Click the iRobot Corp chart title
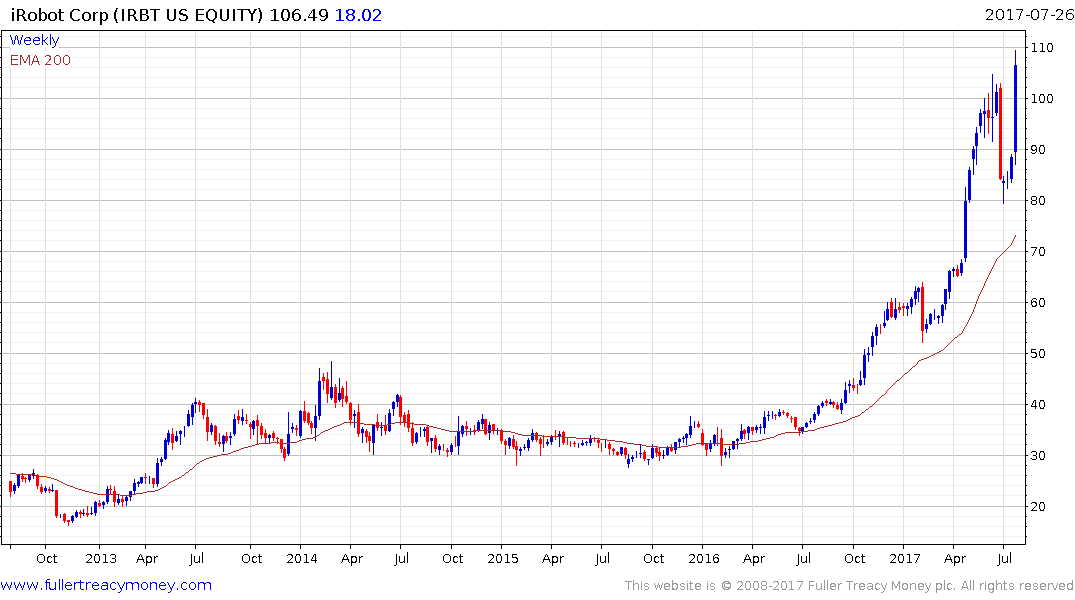1075x600 pixels. pyautogui.click(x=136, y=15)
